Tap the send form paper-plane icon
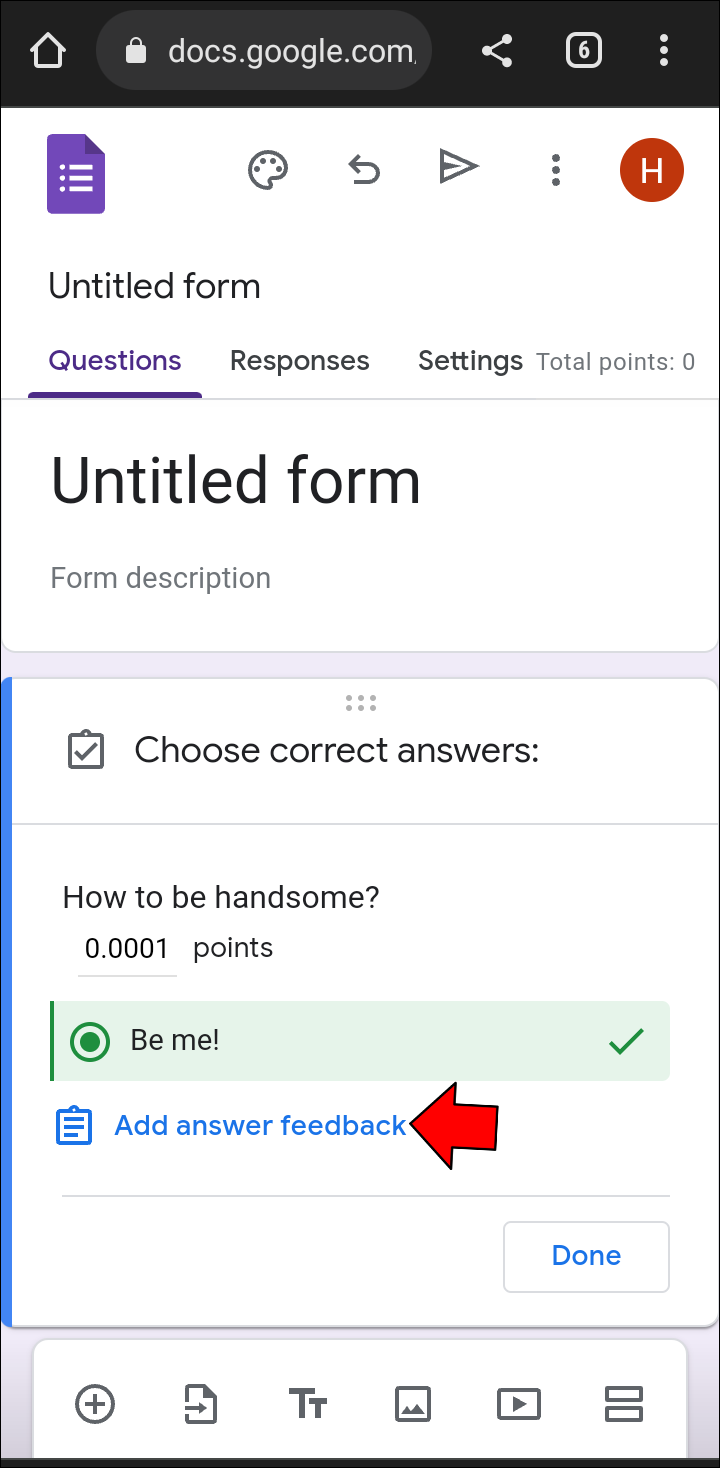720x1468 pixels. (x=459, y=168)
